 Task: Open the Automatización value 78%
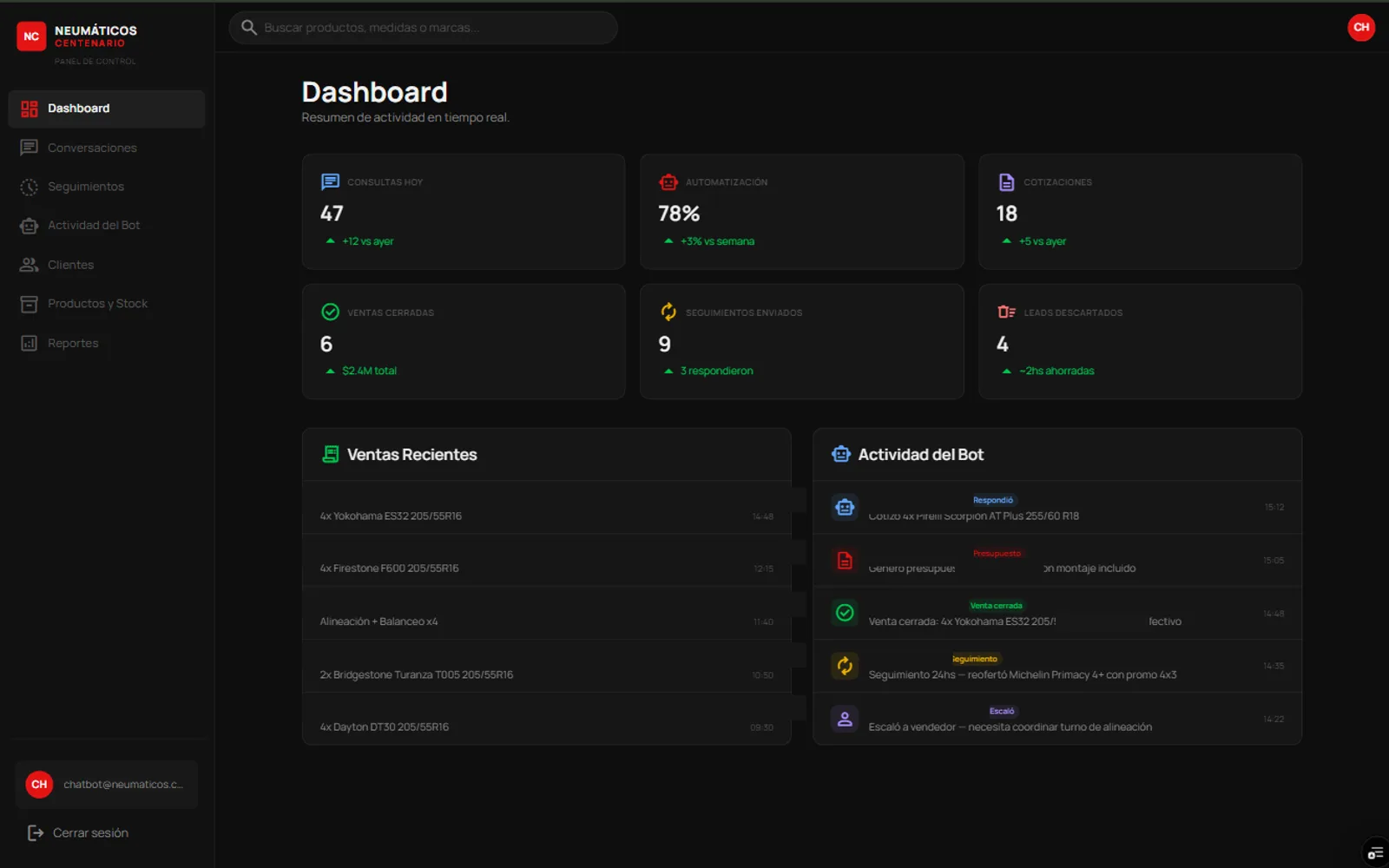[x=679, y=214]
